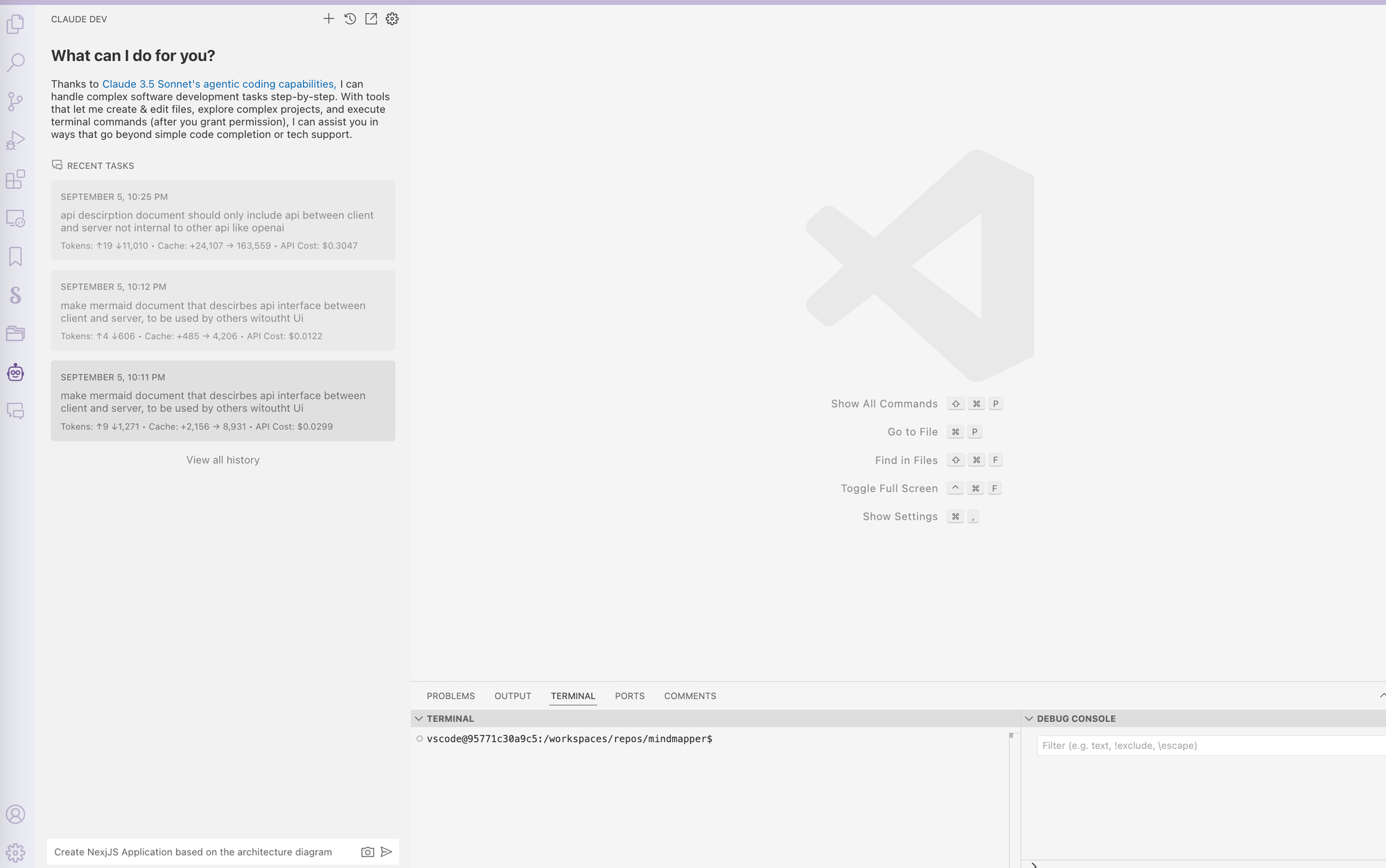Open the Claude 3.5 Sonnet capabilities link
The height and width of the screenshot is (868, 1386).
(219, 84)
